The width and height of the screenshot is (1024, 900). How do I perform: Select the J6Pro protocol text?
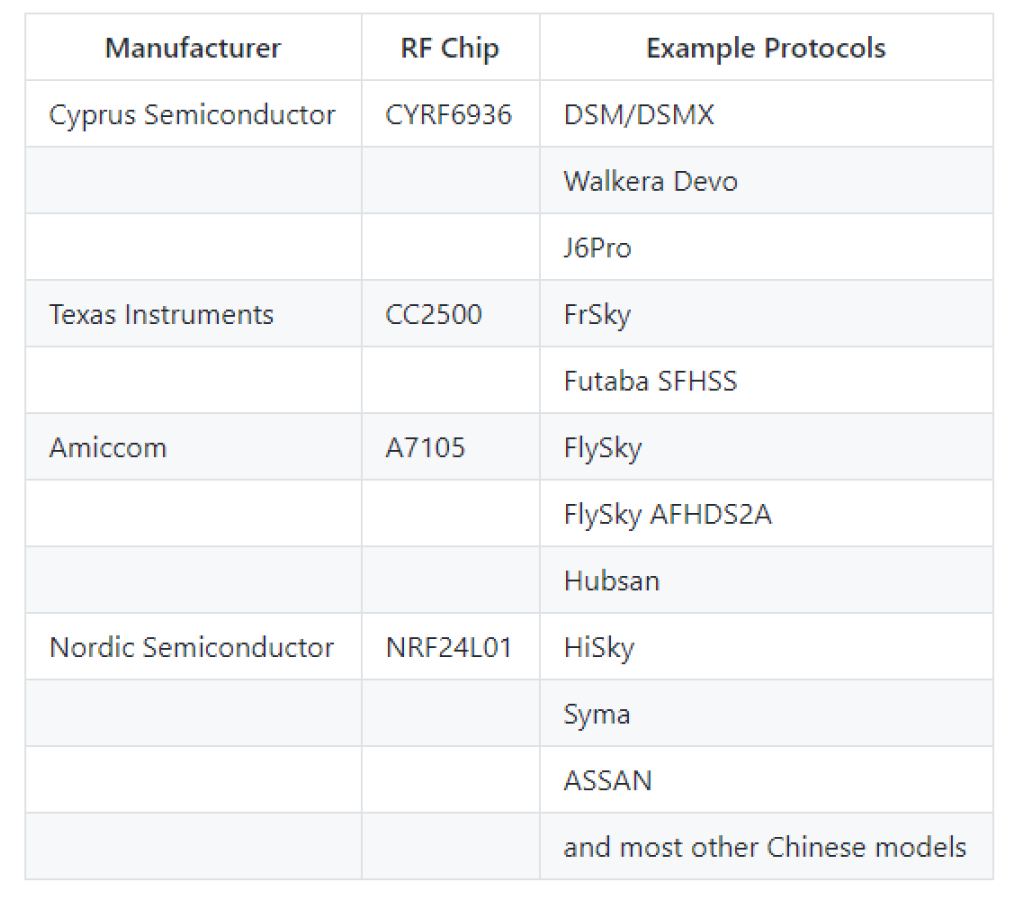pyautogui.click(x=597, y=248)
